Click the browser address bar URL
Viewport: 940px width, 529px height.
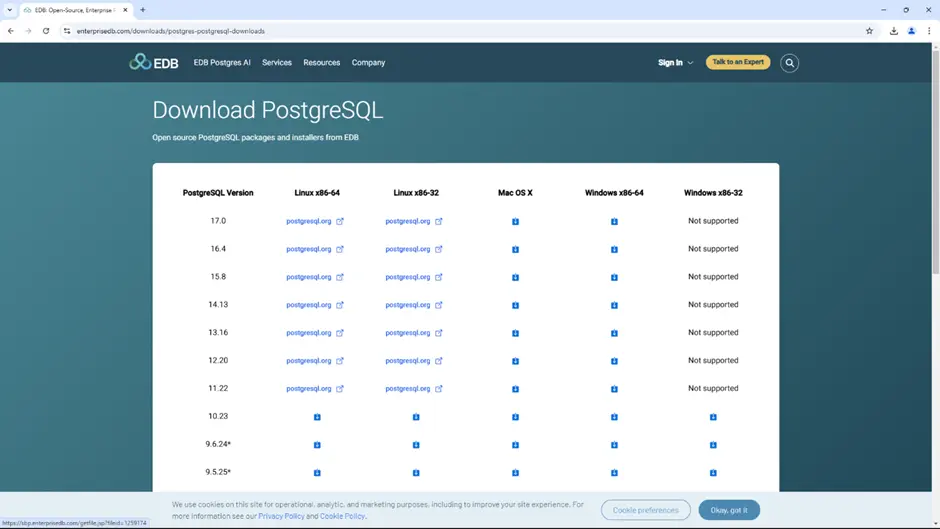pyautogui.click(x=170, y=31)
